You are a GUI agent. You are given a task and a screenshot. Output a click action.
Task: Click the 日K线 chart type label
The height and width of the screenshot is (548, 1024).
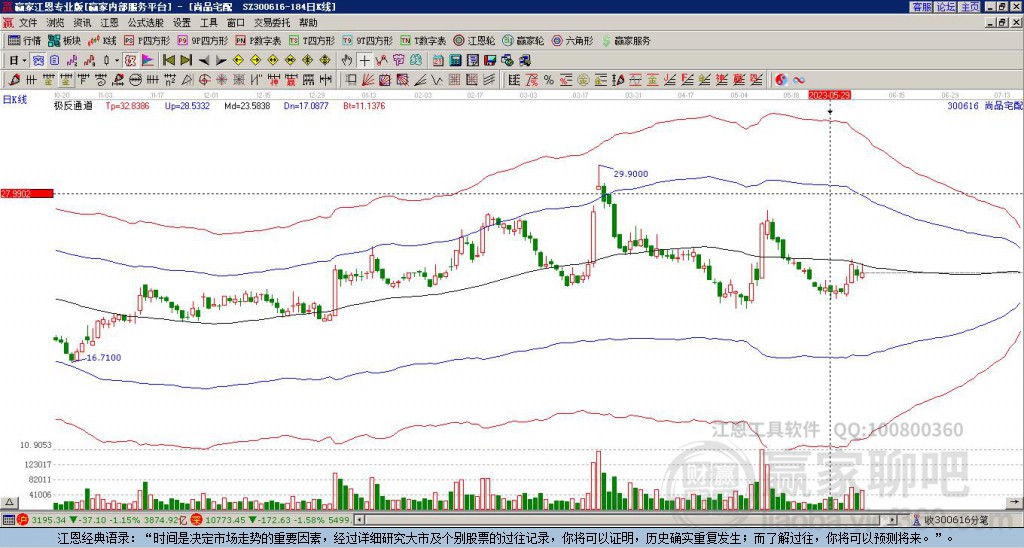point(15,99)
